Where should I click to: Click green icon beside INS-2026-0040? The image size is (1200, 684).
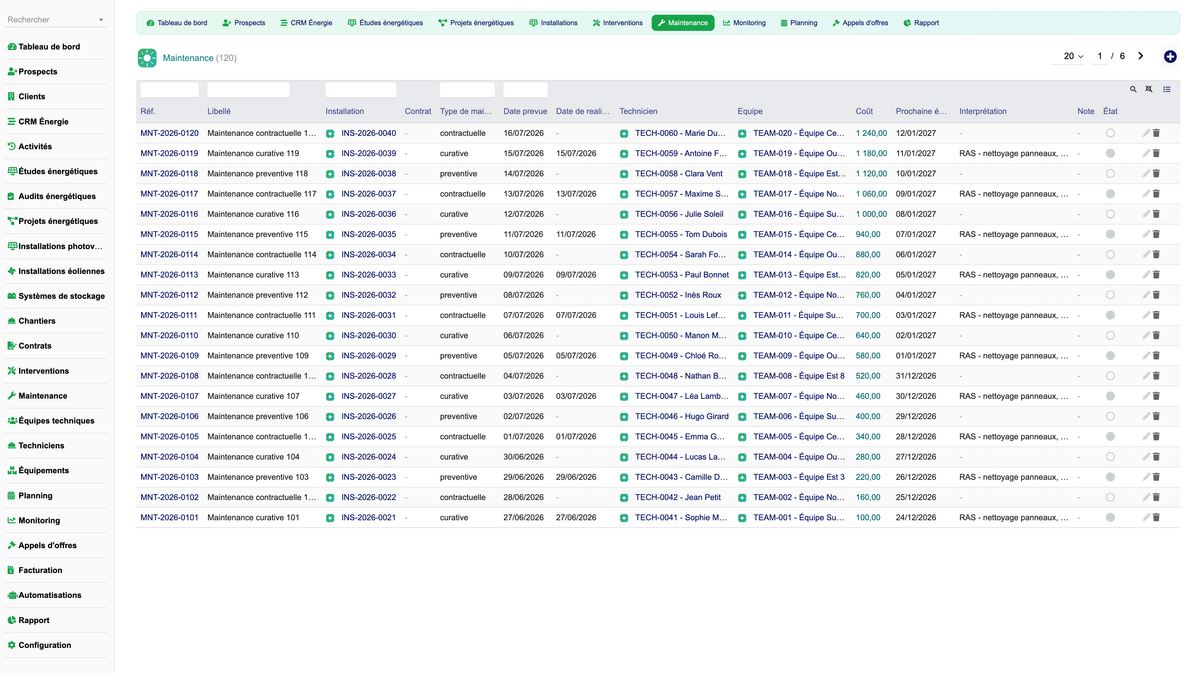[x=330, y=133]
